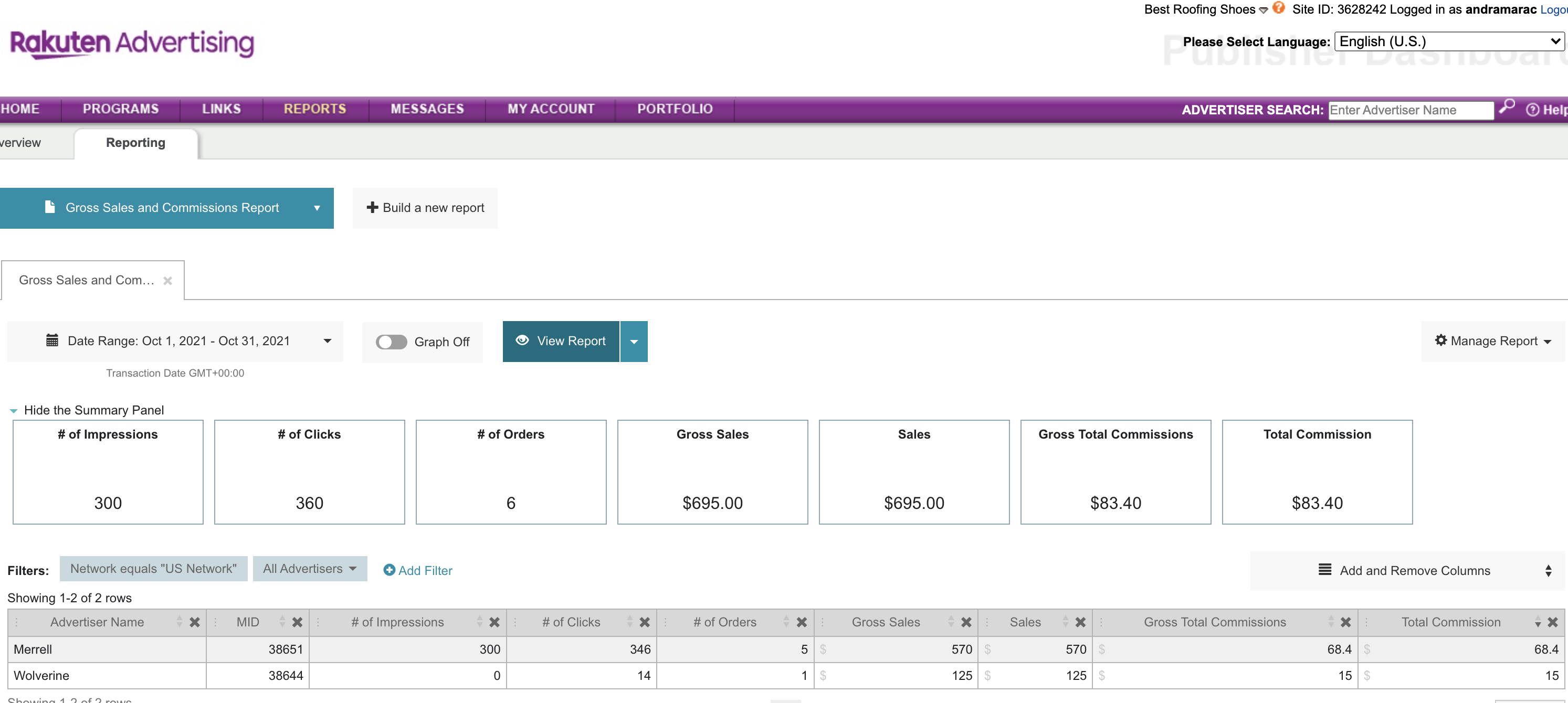The image size is (1568, 703).
Task: Open the MESSAGES menu
Action: (x=427, y=109)
